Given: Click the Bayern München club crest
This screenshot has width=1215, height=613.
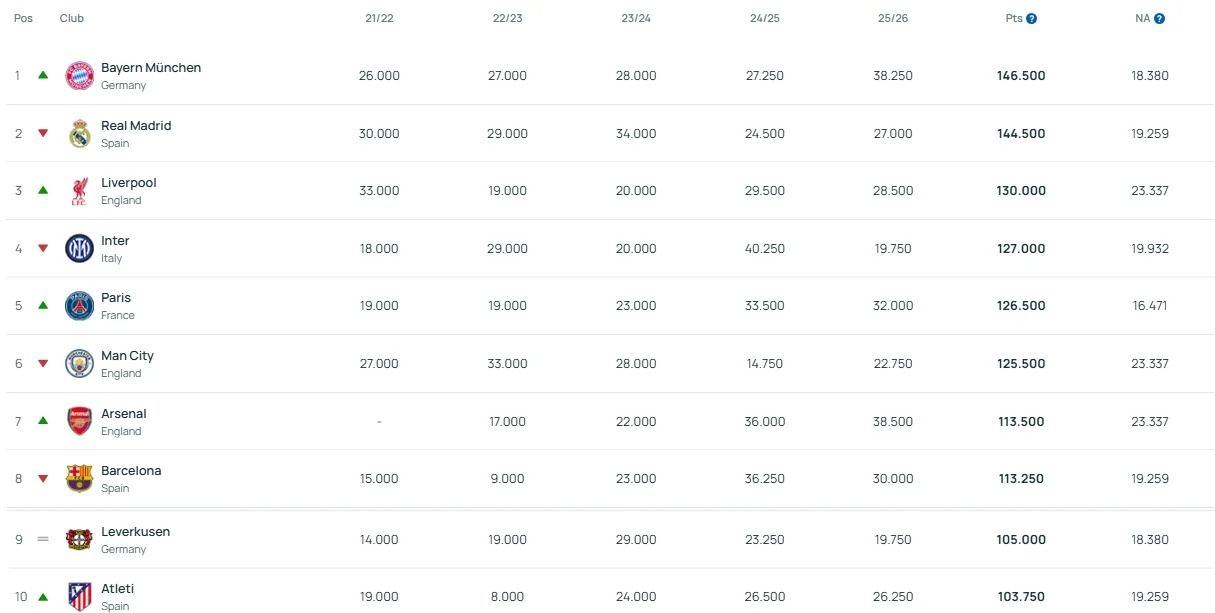Looking at the screenshot, I should click(79, 76).
